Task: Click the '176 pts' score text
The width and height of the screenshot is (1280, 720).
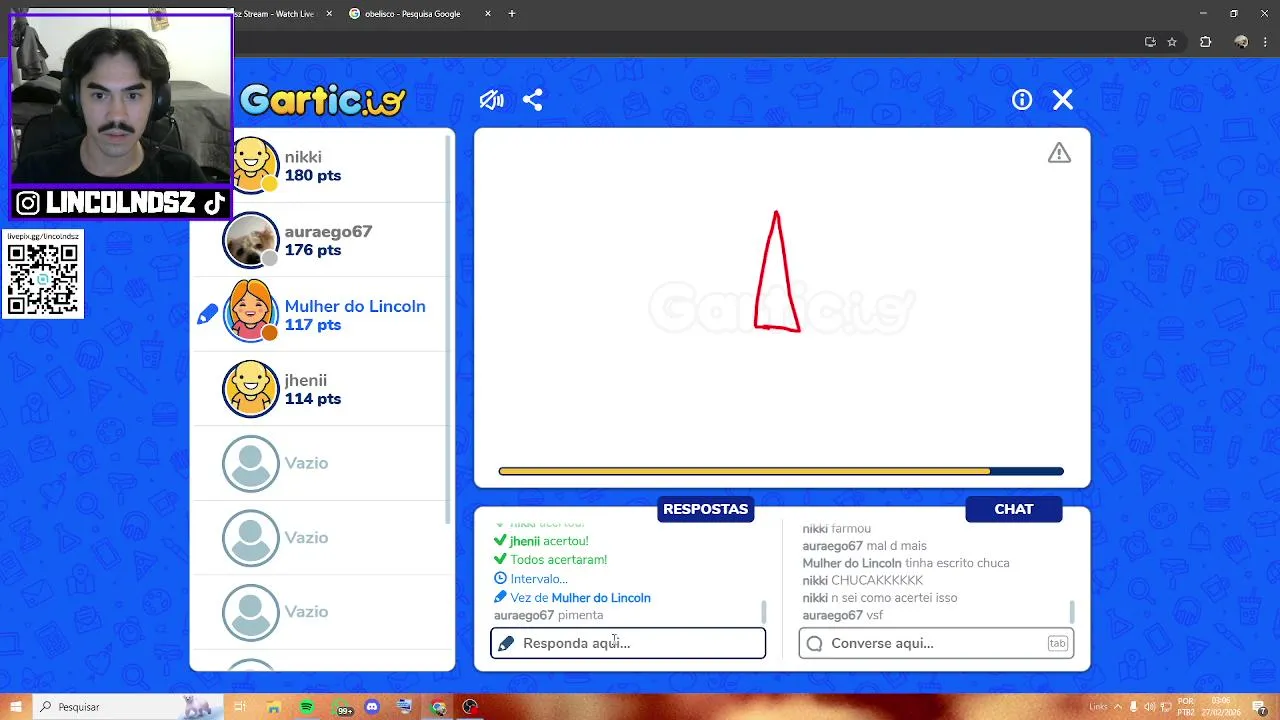Action: pos(313,250)
